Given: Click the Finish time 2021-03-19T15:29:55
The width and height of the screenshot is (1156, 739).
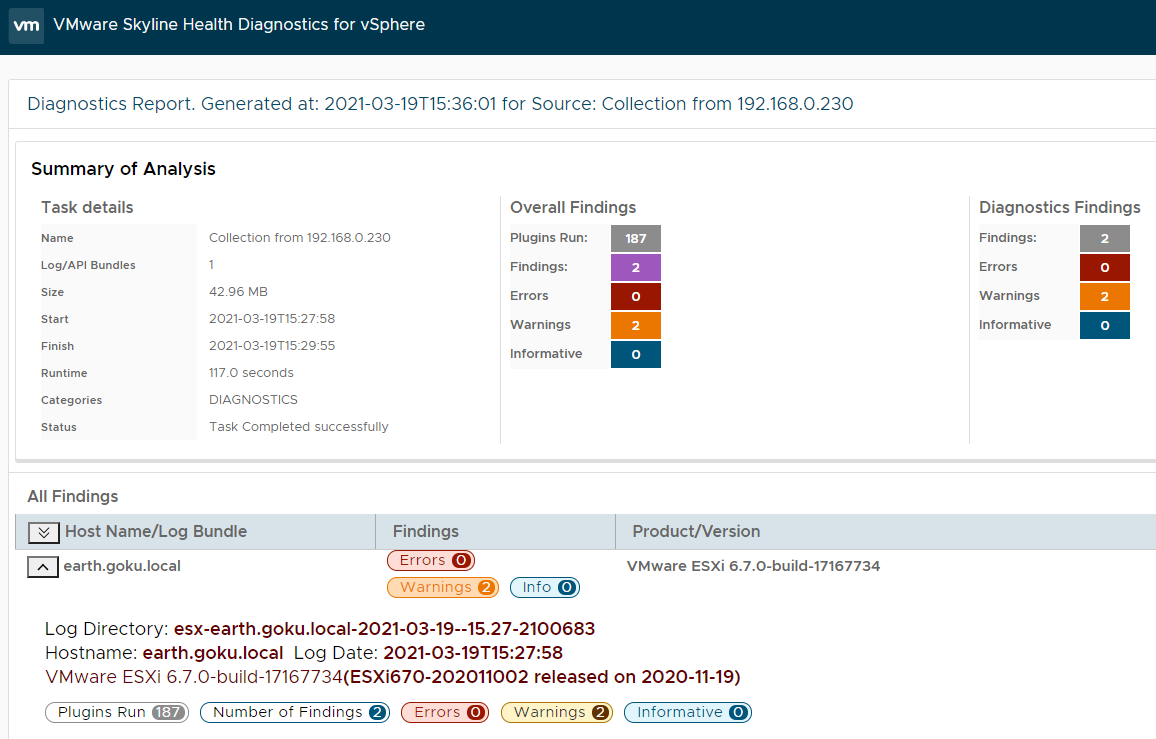Looking at the screenshot, I should coord(272,346).
